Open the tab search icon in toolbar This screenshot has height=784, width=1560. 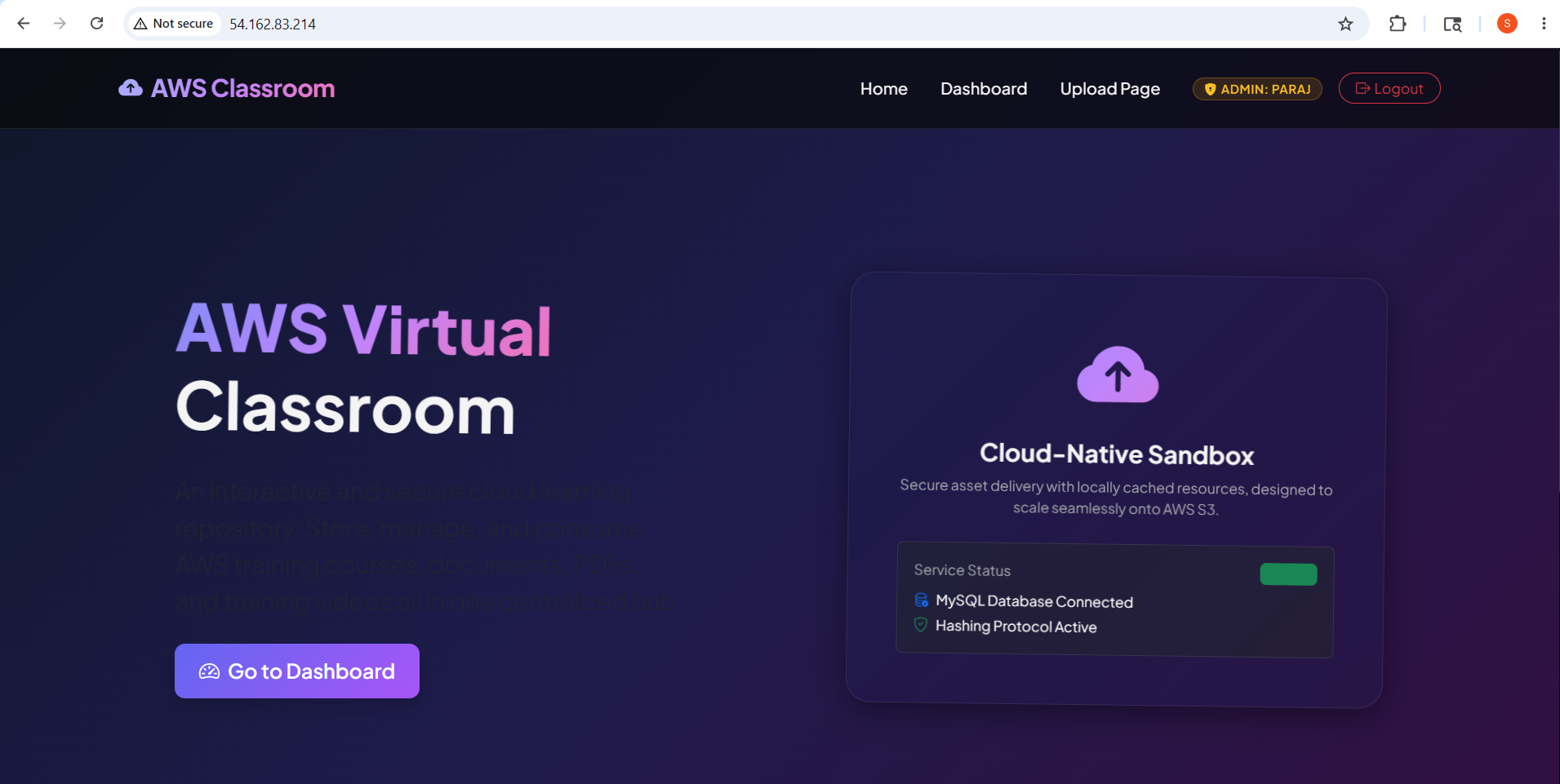click(x=1452, y=24)
